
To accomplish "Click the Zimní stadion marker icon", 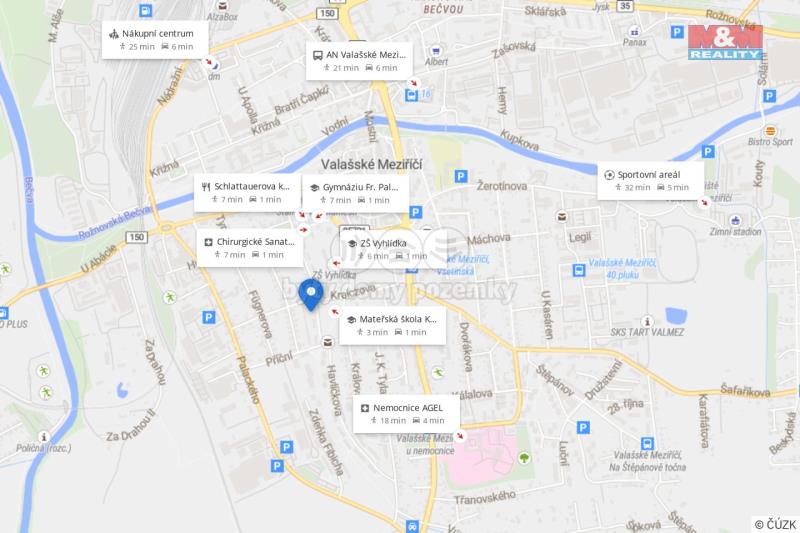I will tap(735, 220).
